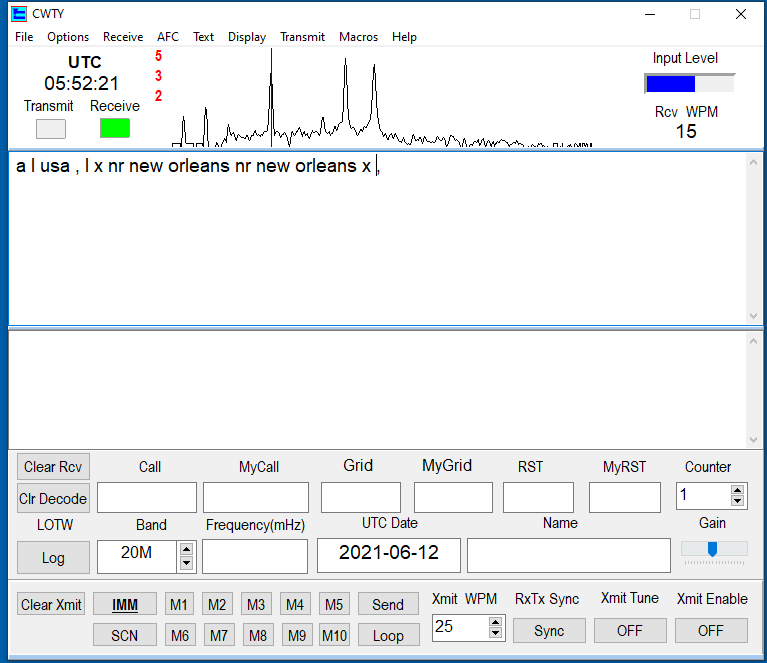767x663 pixels.
Task: Trigger macro M10
Action: tap(334, 635)
